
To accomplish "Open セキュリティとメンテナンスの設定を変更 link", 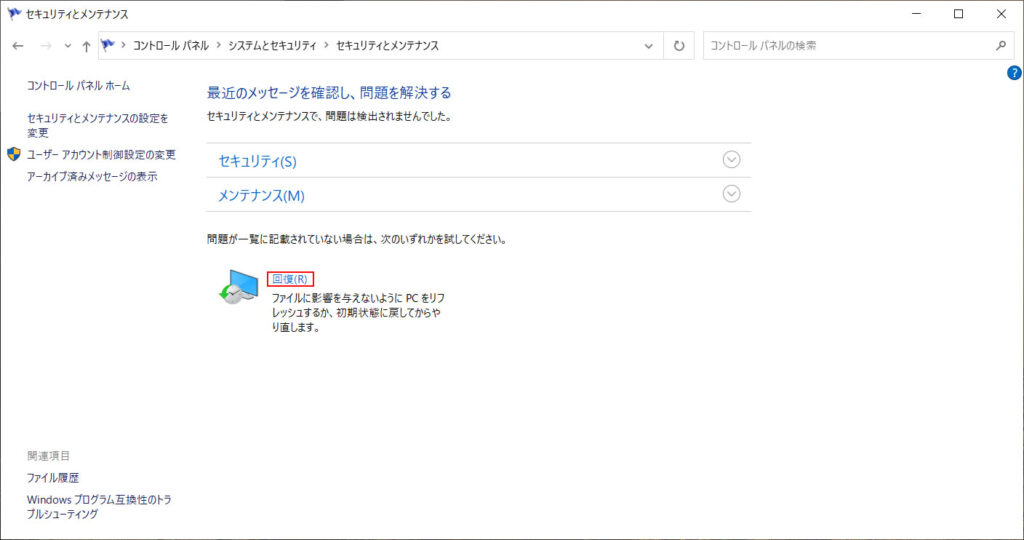I will point(97,125).
